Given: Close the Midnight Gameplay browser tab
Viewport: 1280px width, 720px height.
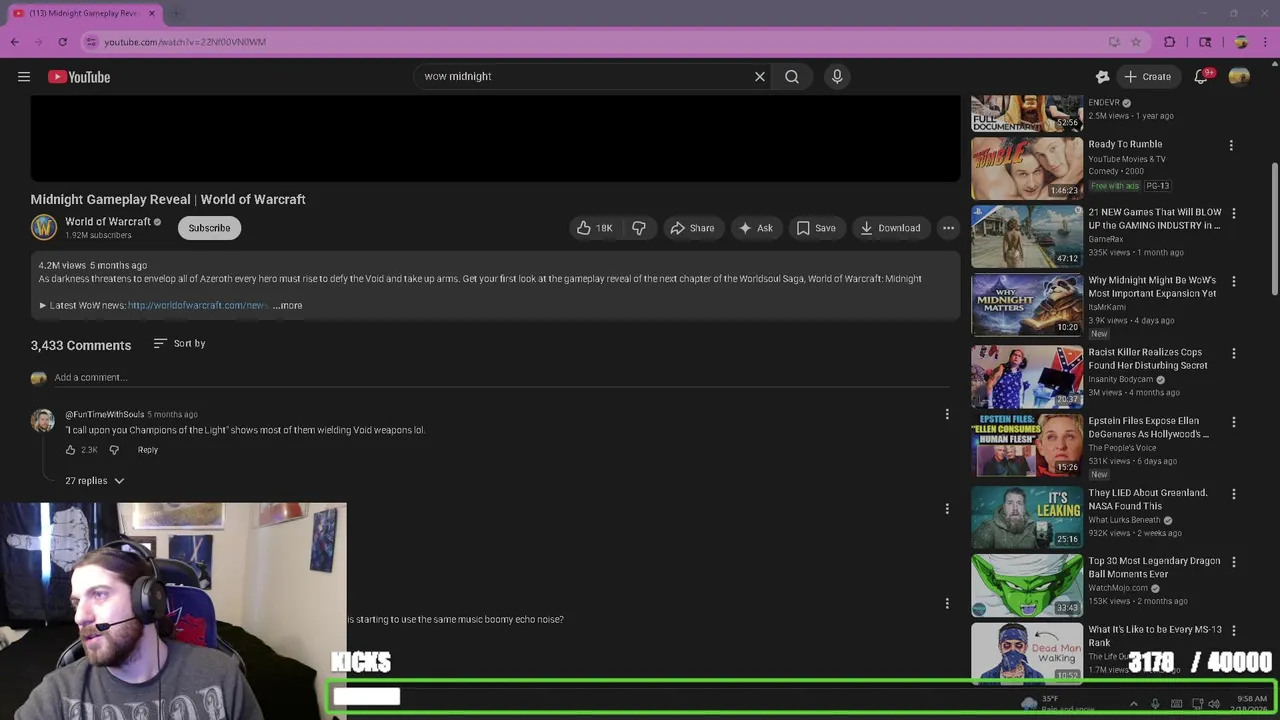Looking at the screenshot, I should (x=152, y=13).
